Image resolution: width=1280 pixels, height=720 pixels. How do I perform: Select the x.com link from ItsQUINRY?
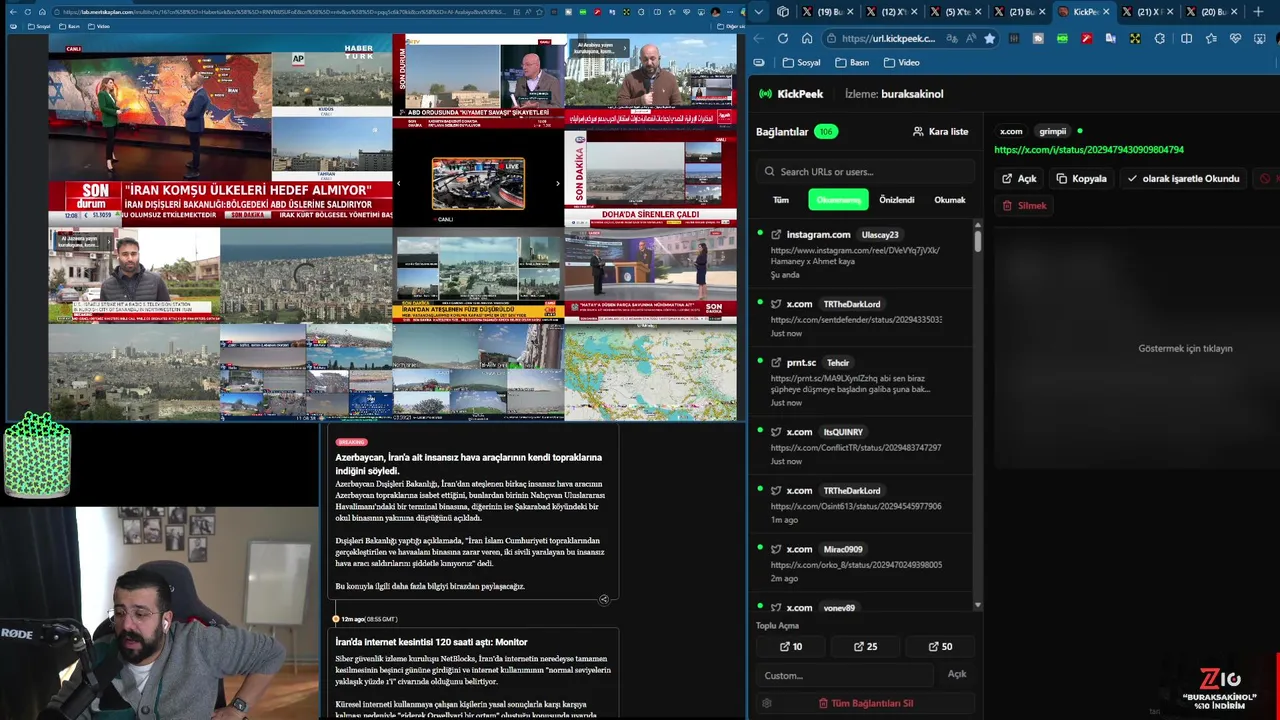(863, 446)
